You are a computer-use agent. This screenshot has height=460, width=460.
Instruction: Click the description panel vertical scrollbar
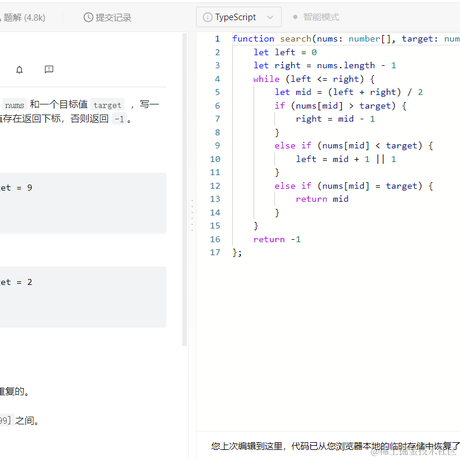pos(185,189)
